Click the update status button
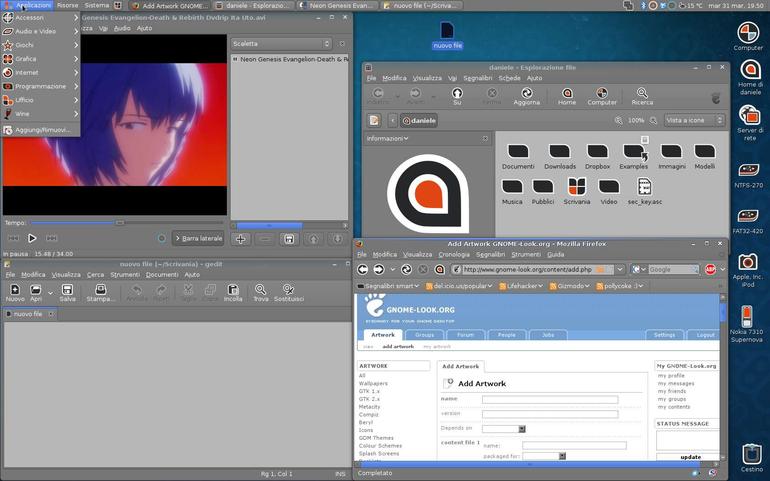 pos(688,457)
